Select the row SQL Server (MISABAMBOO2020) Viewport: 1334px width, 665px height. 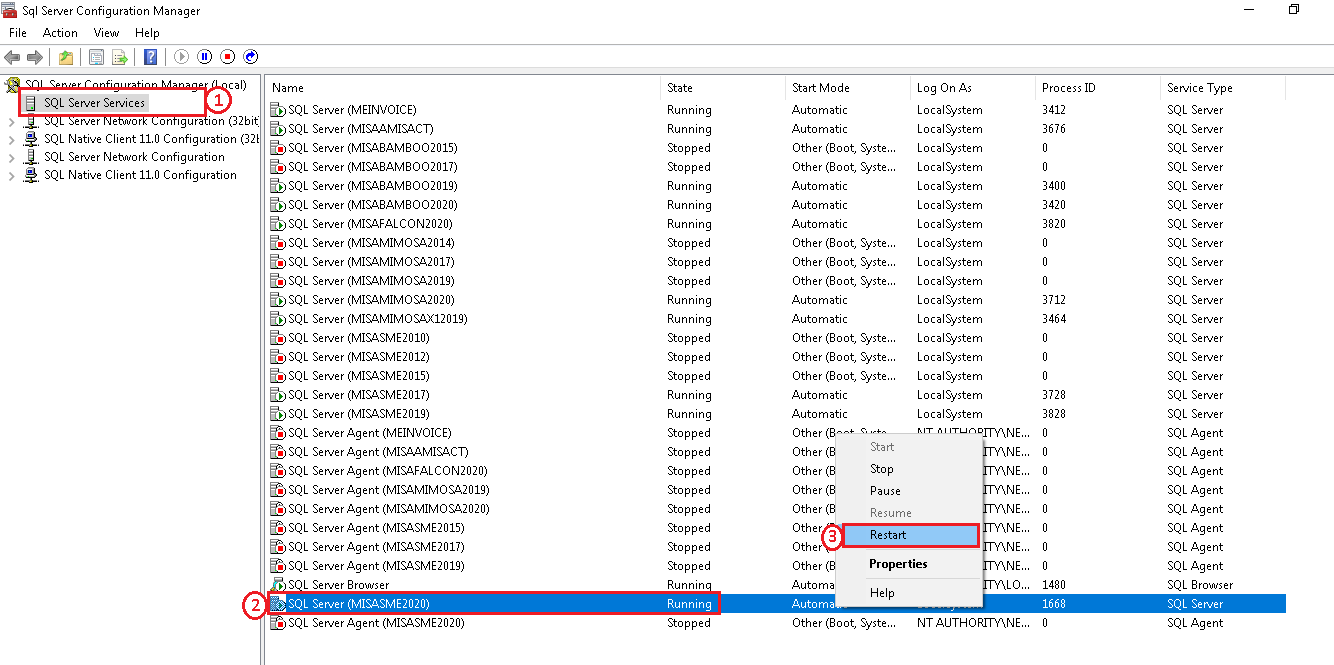point(776,205)
